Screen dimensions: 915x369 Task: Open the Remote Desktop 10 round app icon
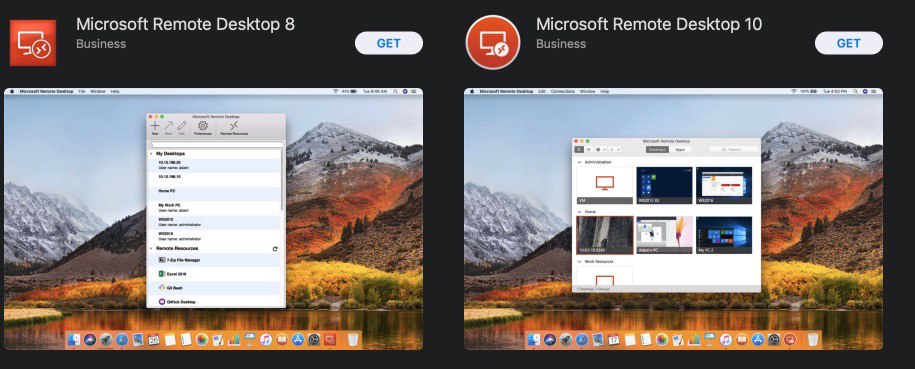pos(493,43)
